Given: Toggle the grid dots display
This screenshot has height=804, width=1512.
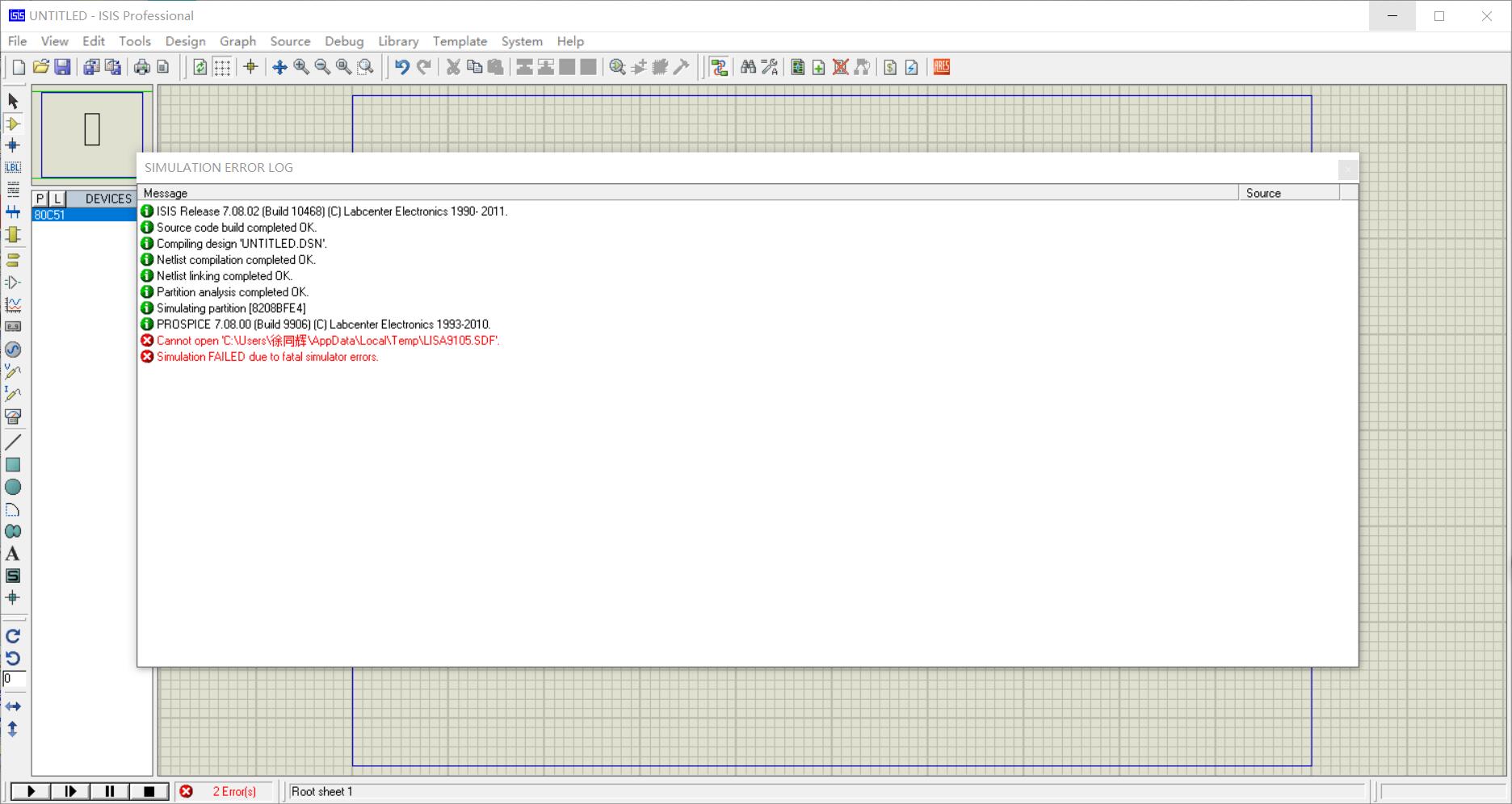Looking at the screenshot, I should [x=222, y=67].
